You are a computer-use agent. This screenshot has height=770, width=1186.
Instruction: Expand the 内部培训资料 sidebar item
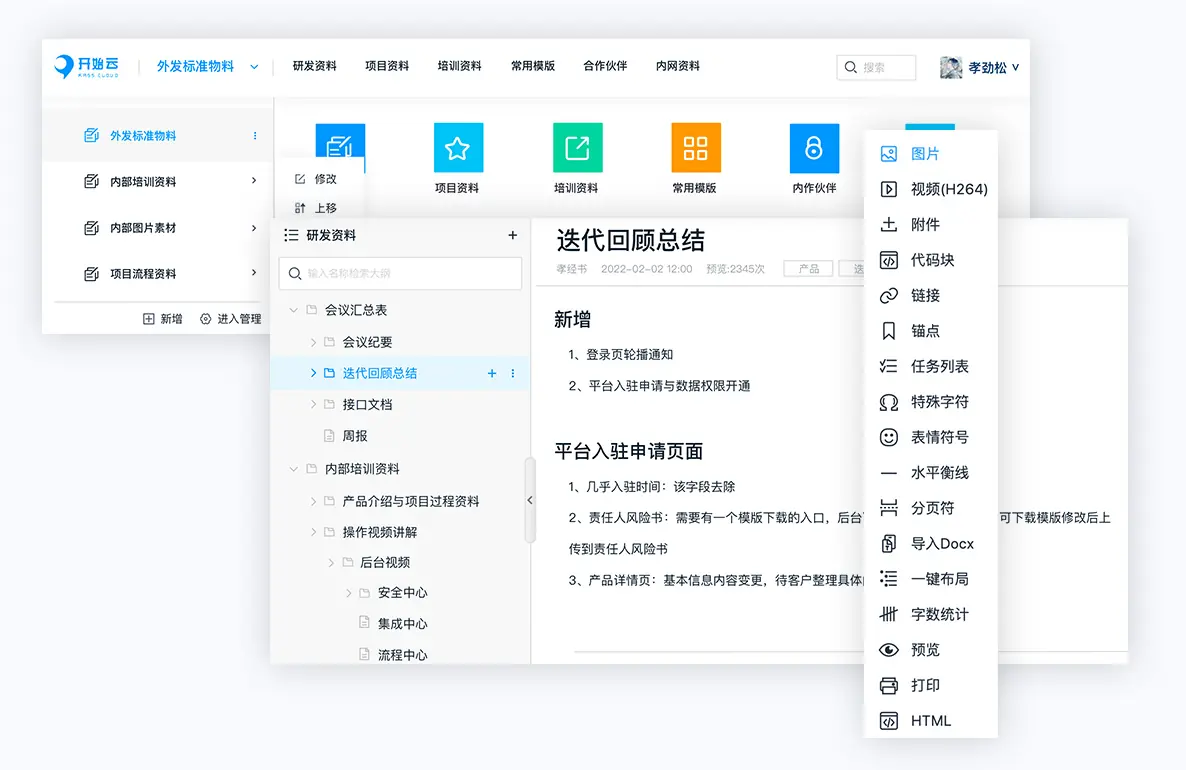pos(254,182)
